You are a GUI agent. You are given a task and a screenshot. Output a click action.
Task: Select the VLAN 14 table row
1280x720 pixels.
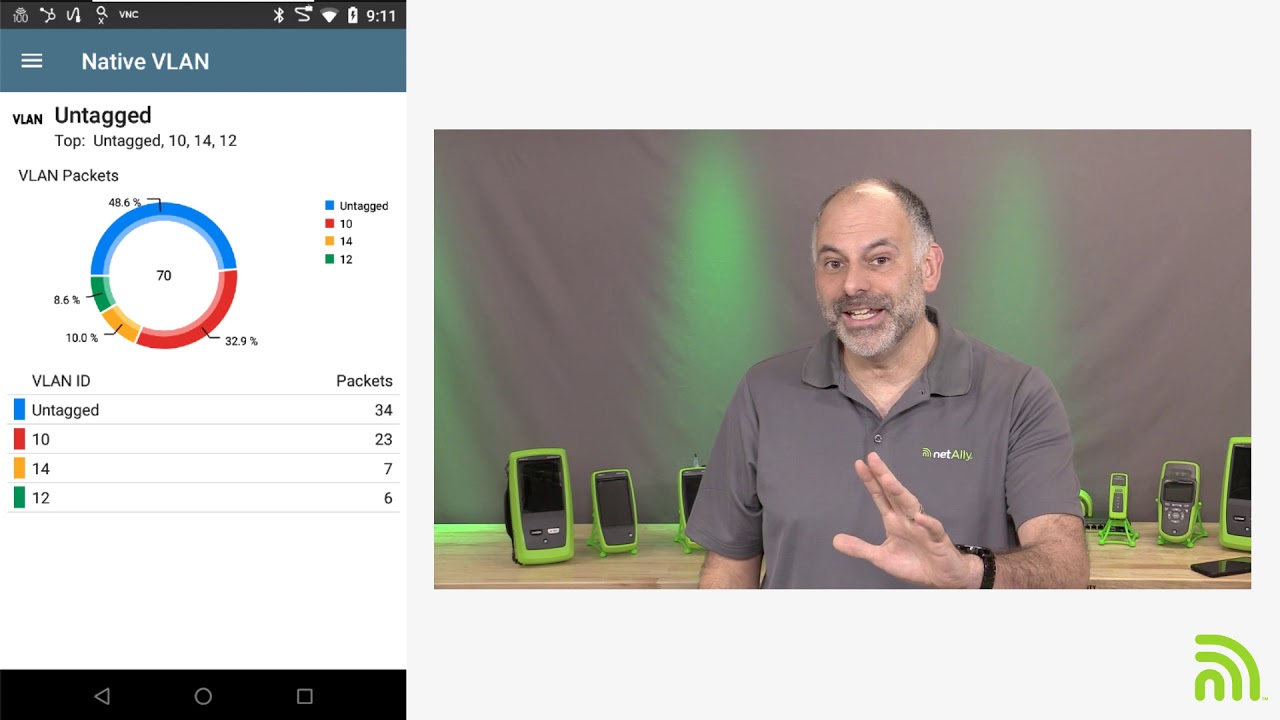coord(203,468)
